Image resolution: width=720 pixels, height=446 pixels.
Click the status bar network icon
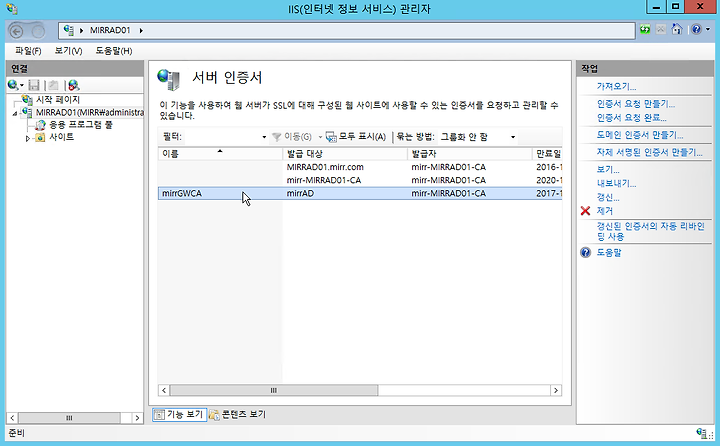(702, 433)
